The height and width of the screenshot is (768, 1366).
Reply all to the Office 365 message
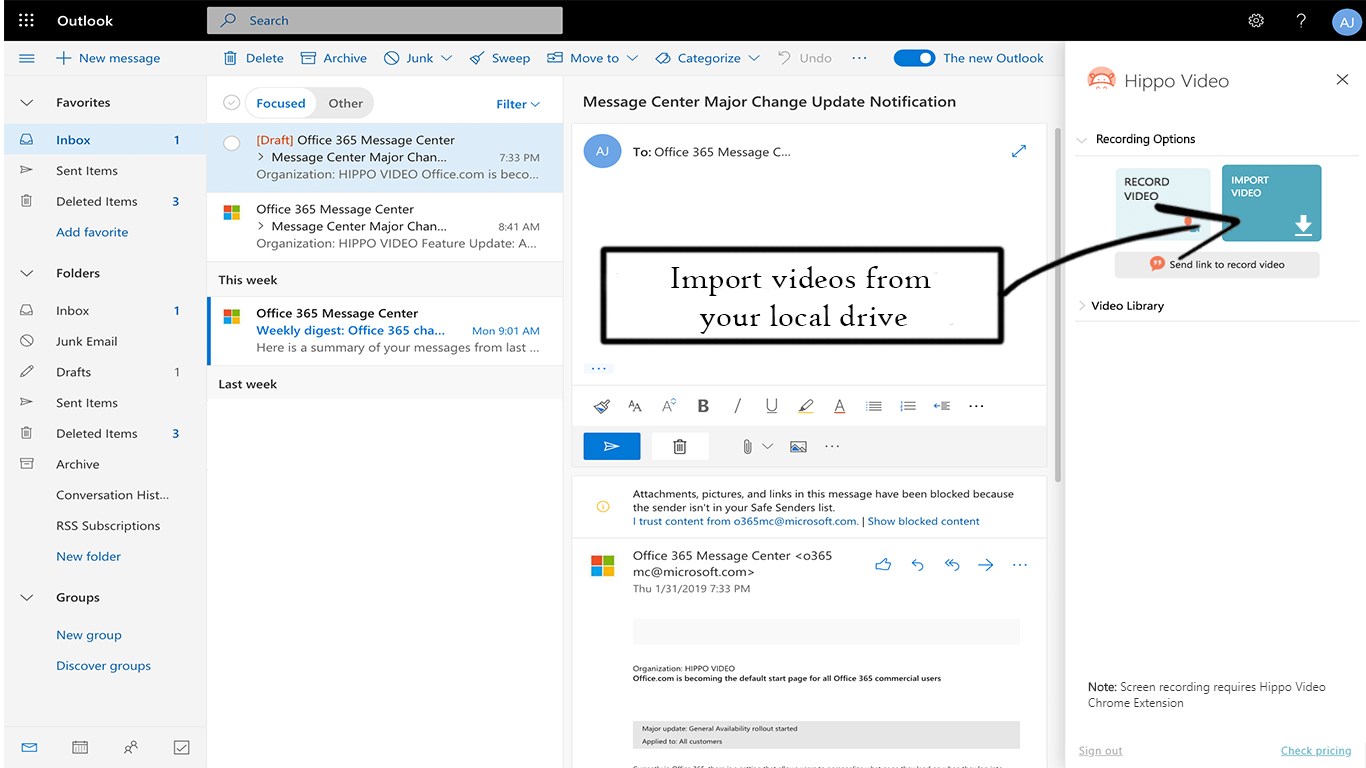point(952,565)
